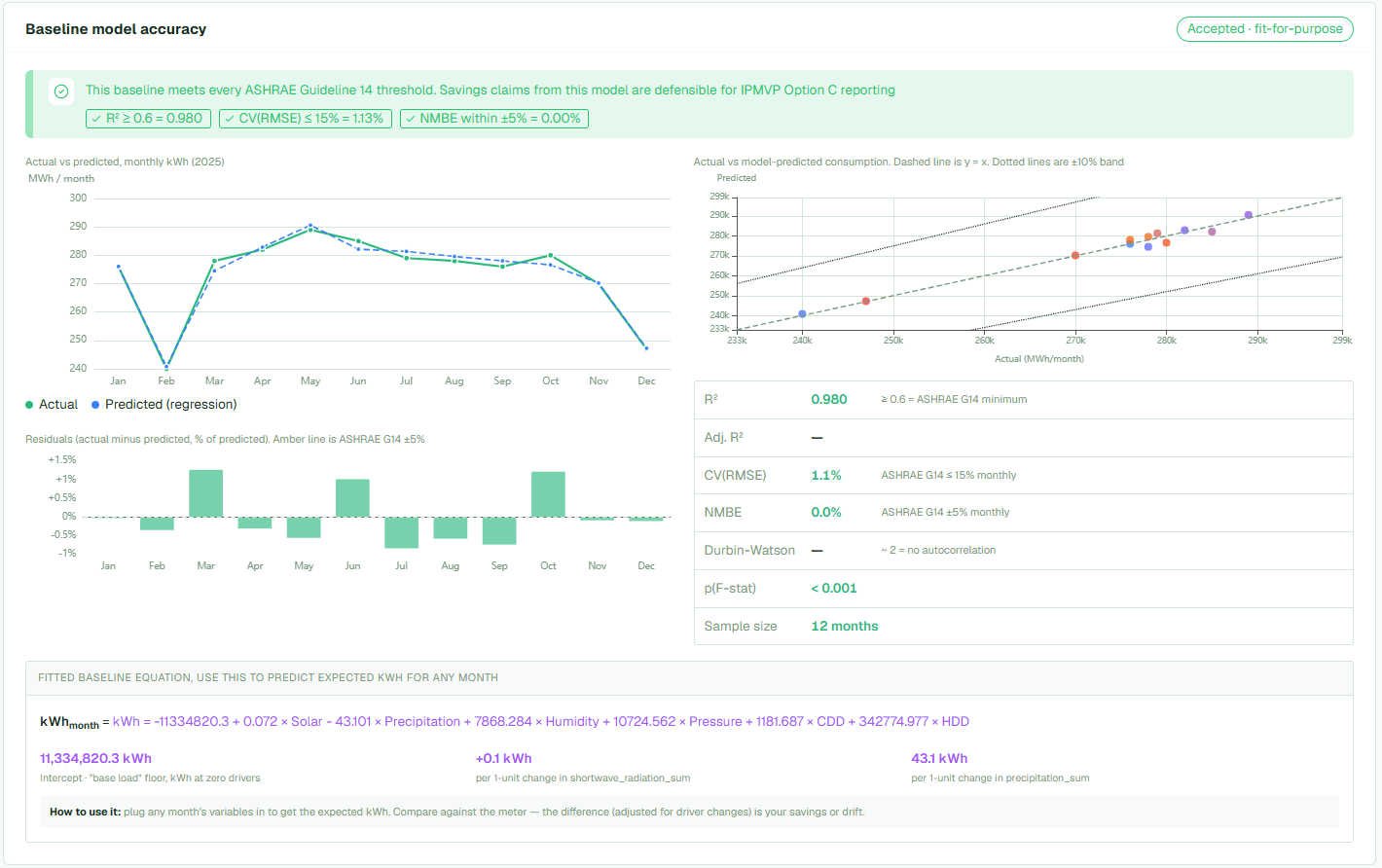The image size is (1382, 868).
Task: Click the green Actual legend dot
Action: [29, 405]
